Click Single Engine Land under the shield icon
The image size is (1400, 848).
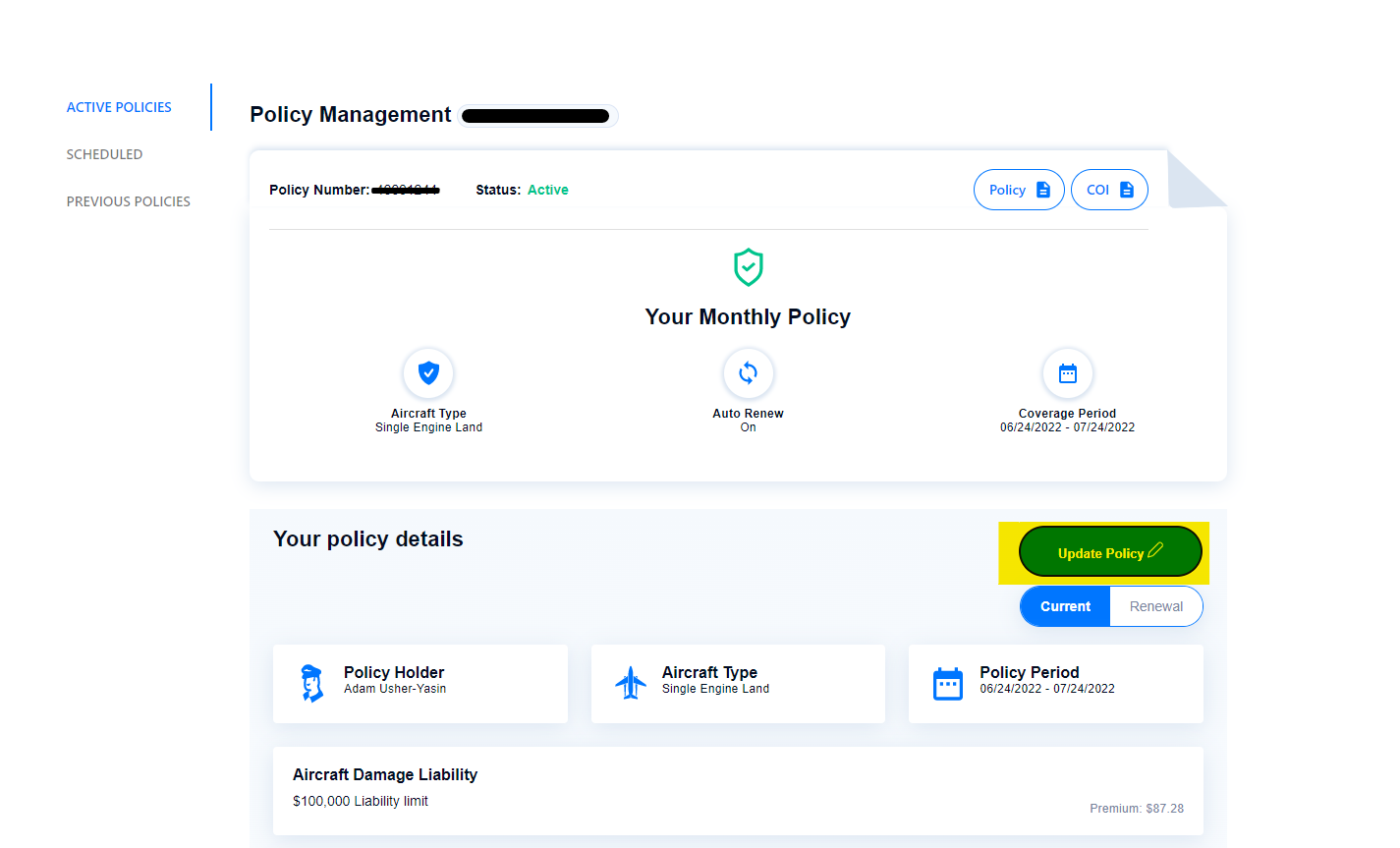point(428,427)
